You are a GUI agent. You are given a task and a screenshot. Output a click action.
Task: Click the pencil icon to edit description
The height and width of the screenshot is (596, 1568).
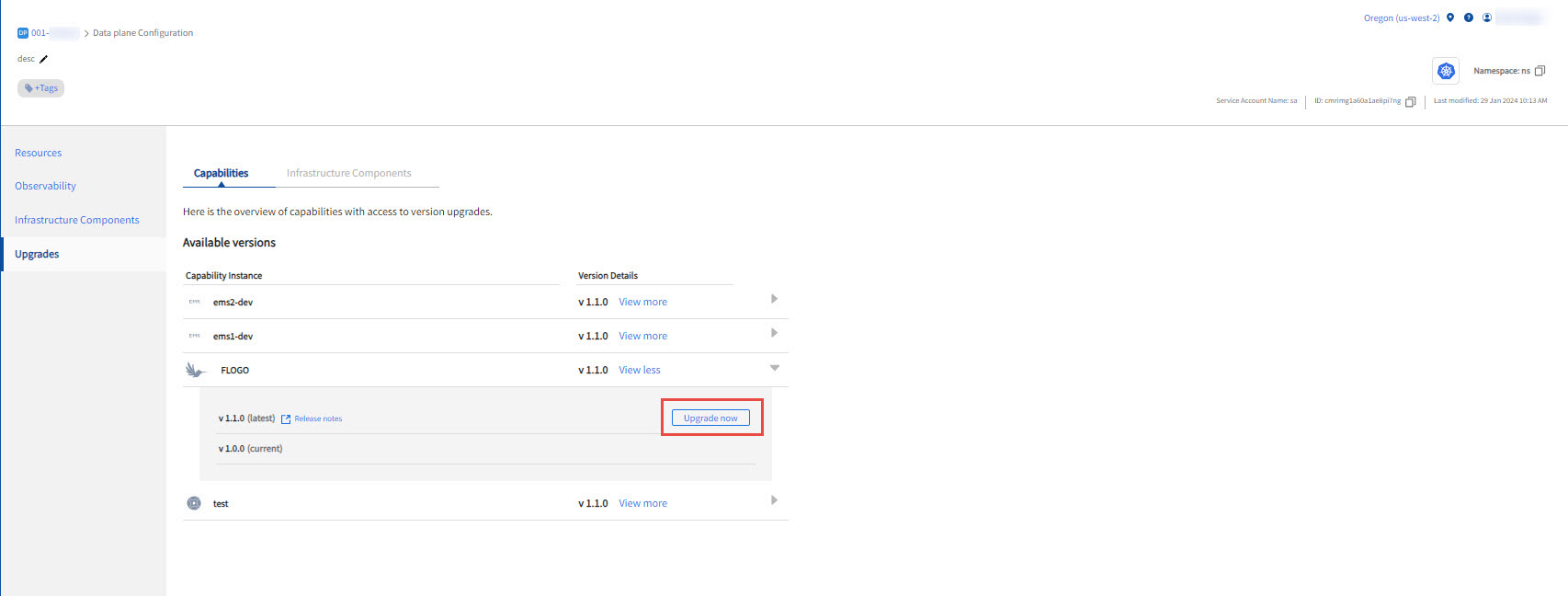(x=43, y=59)
